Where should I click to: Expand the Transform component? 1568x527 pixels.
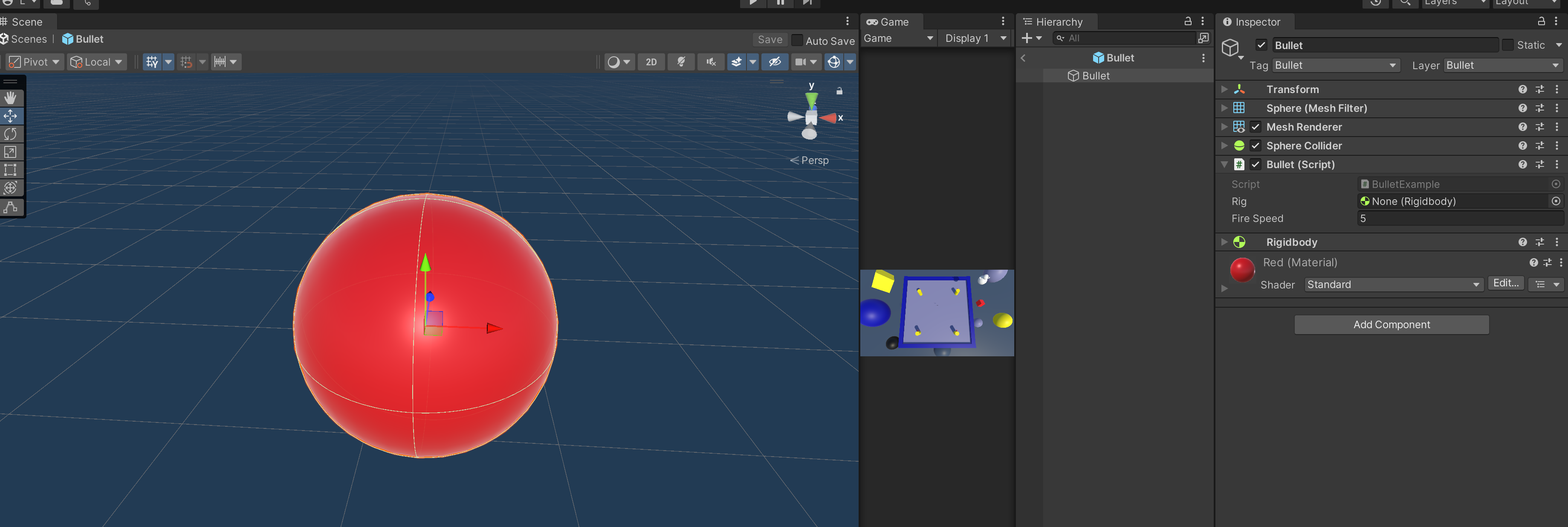point(1224,90)
